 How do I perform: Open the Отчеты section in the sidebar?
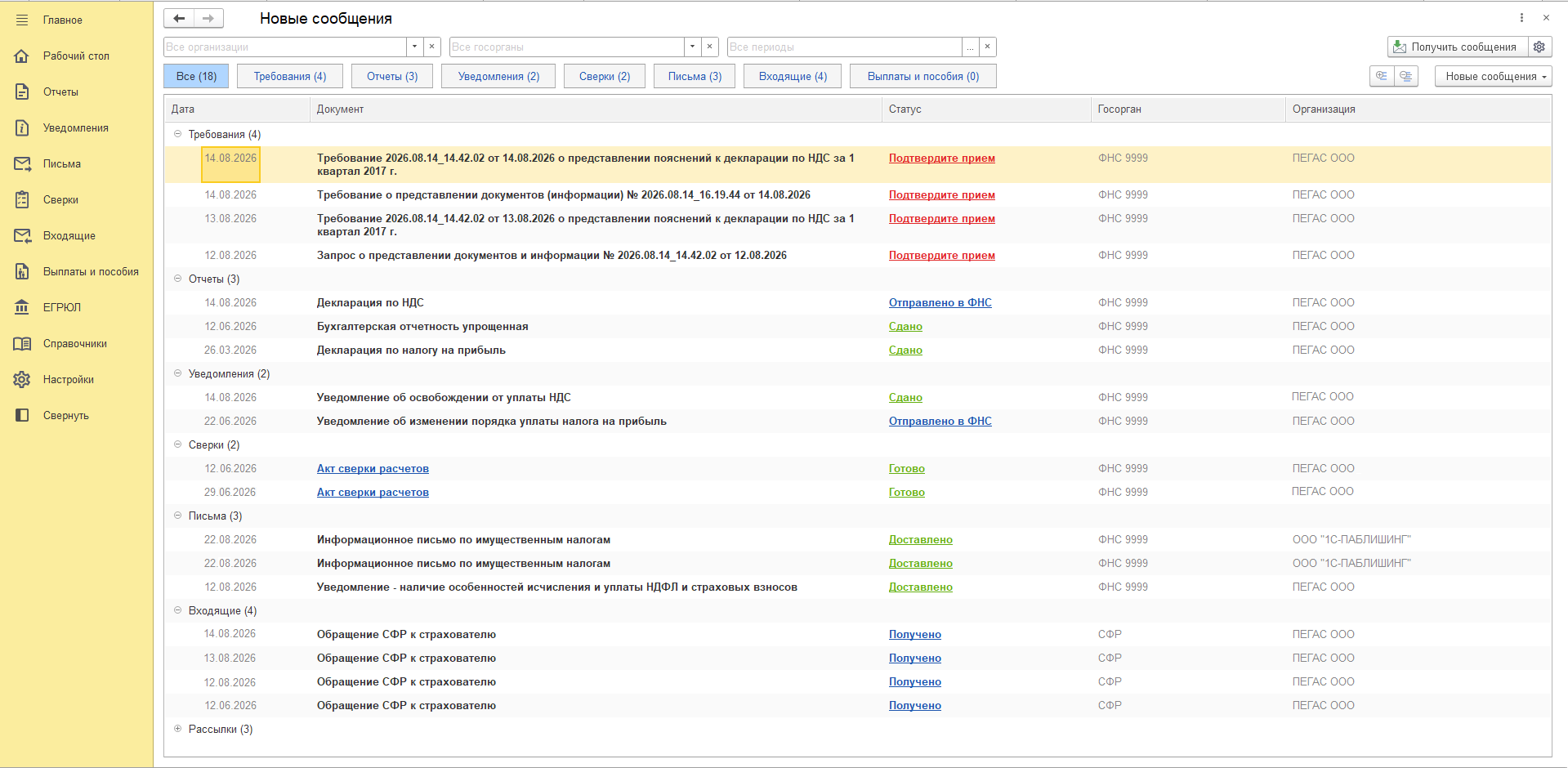pos(60,92)
